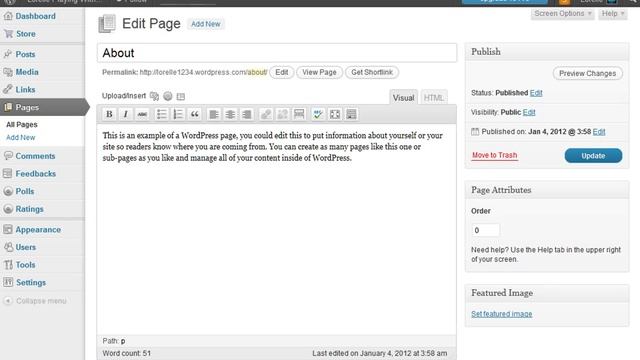640x360 pixels.
Task: Open the Media library
Action: pos(27,72)
